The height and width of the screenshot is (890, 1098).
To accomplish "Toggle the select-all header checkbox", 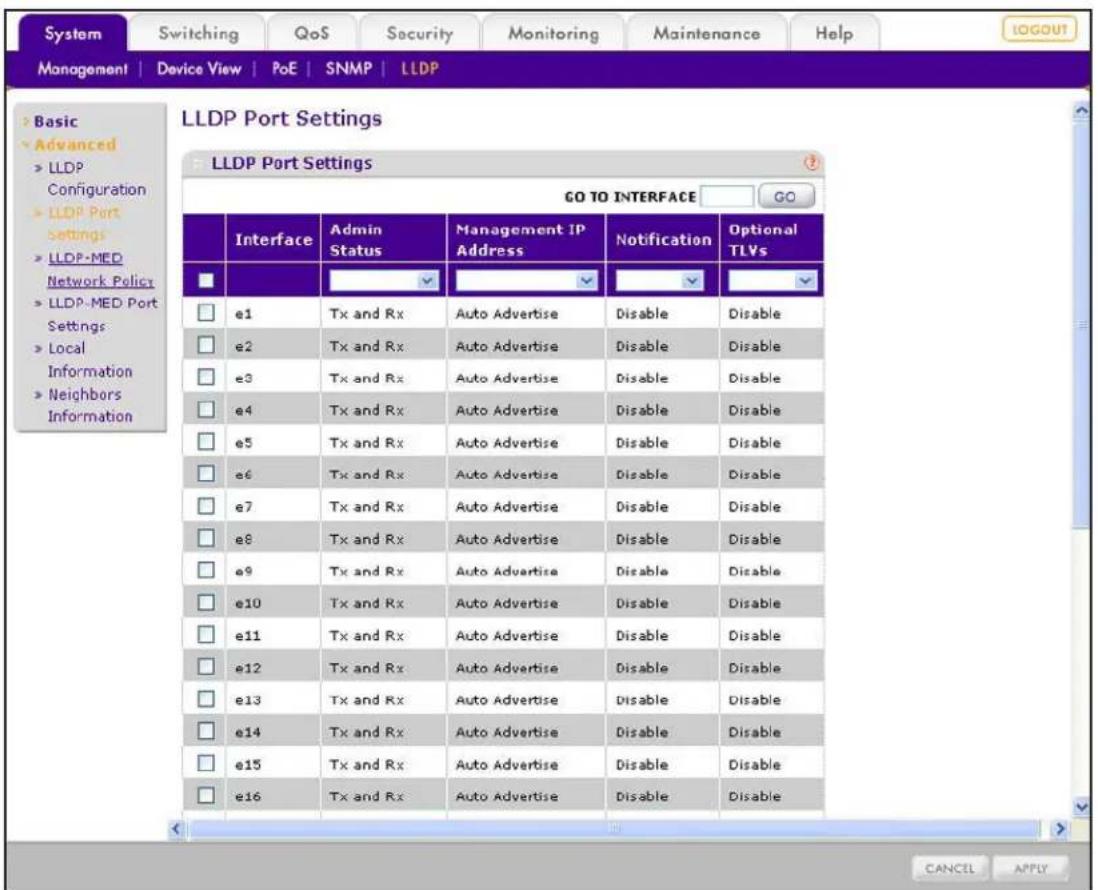I will click(206, 280).
